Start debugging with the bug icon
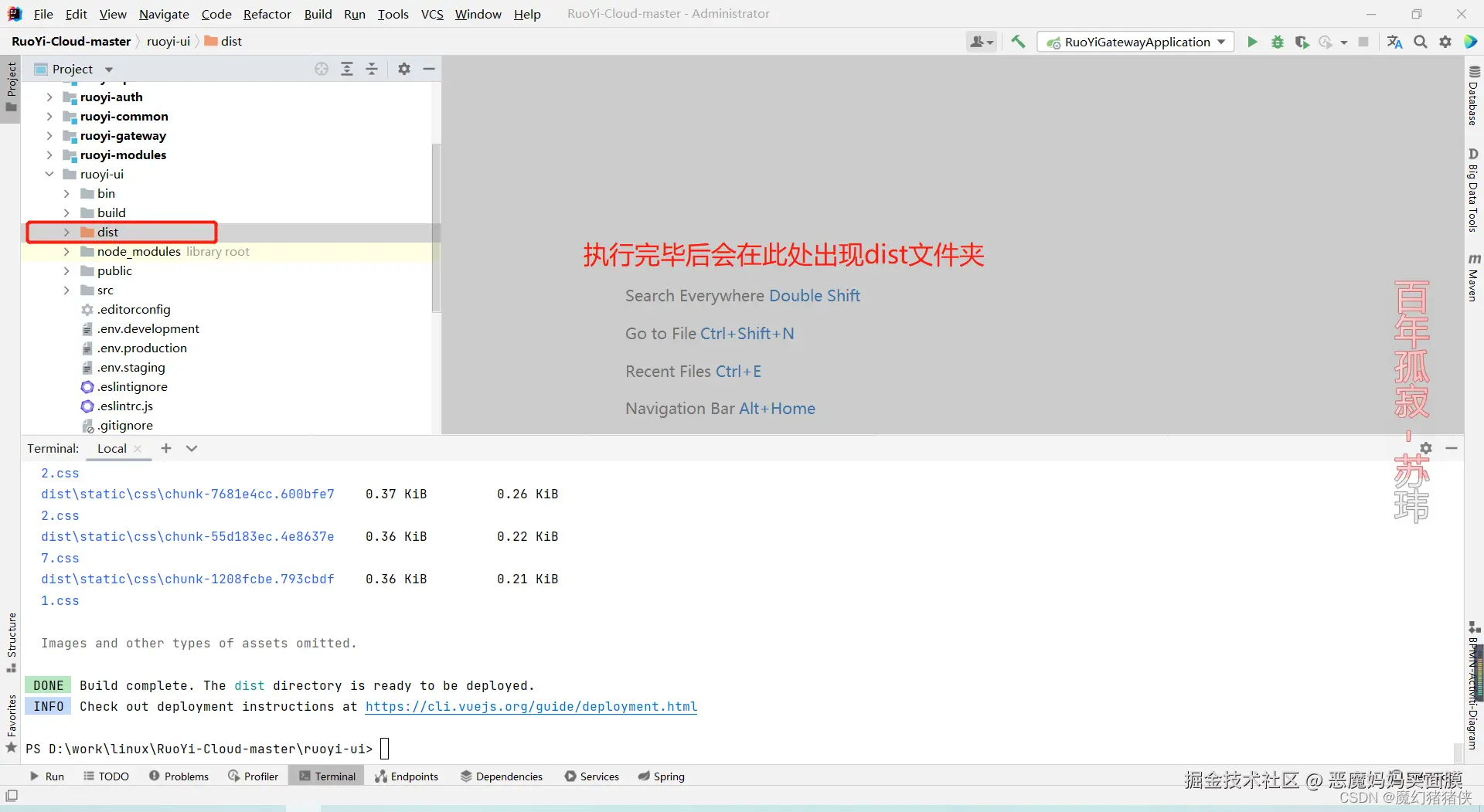1484x812 pixels. [x=1278, y=42]
